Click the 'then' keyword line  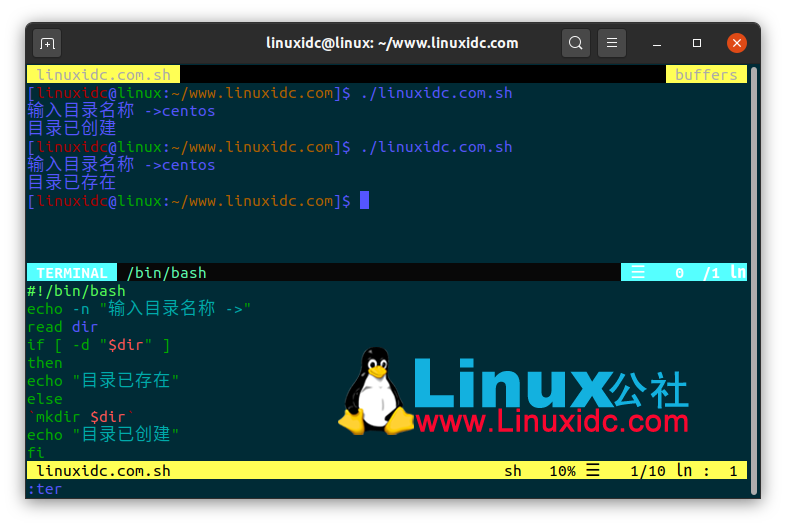tap(45, 363)
